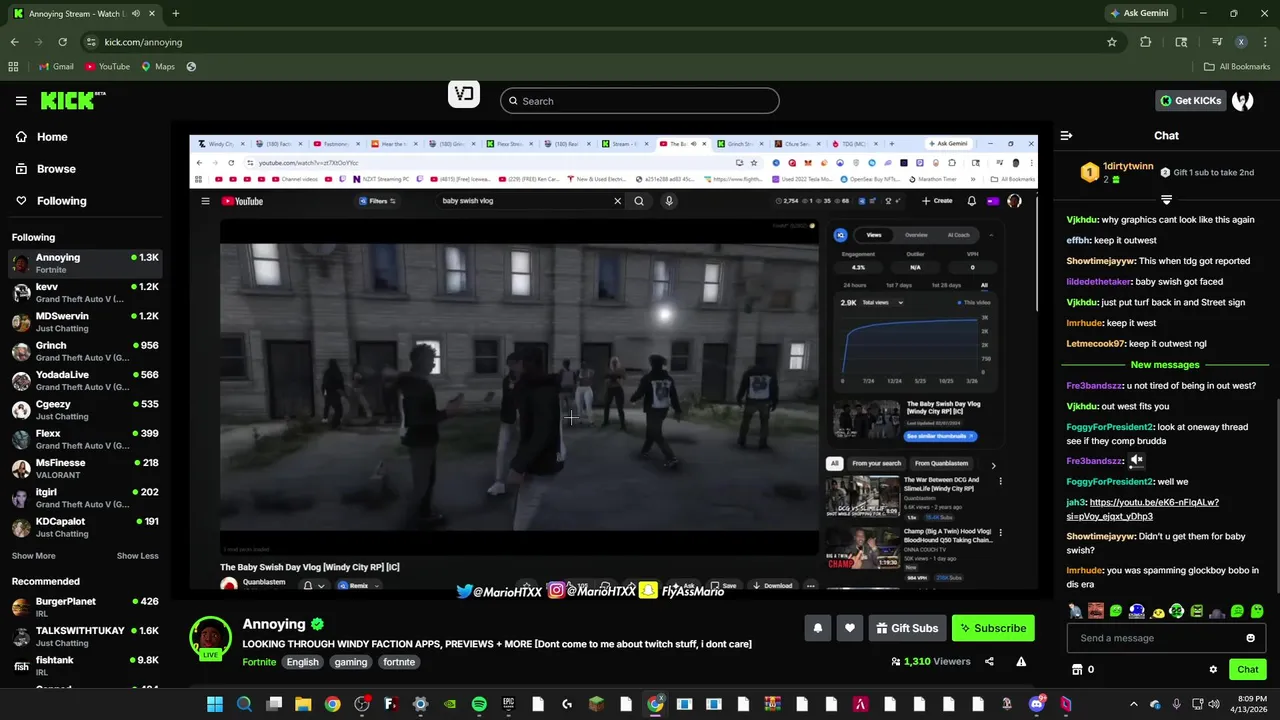Open the Maps bookmark

coord(158,67)
